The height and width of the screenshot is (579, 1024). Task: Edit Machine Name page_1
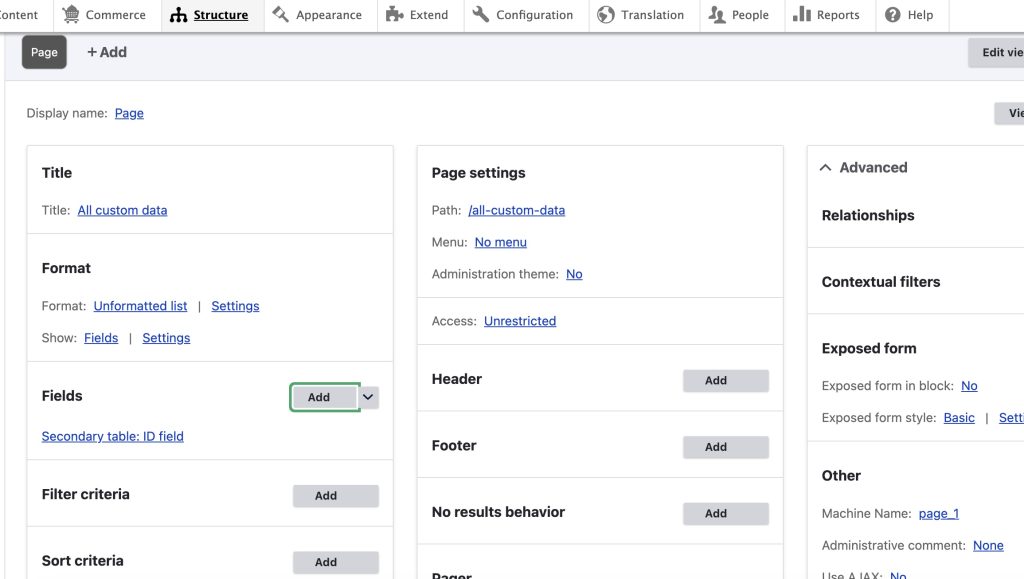point(938,514)
